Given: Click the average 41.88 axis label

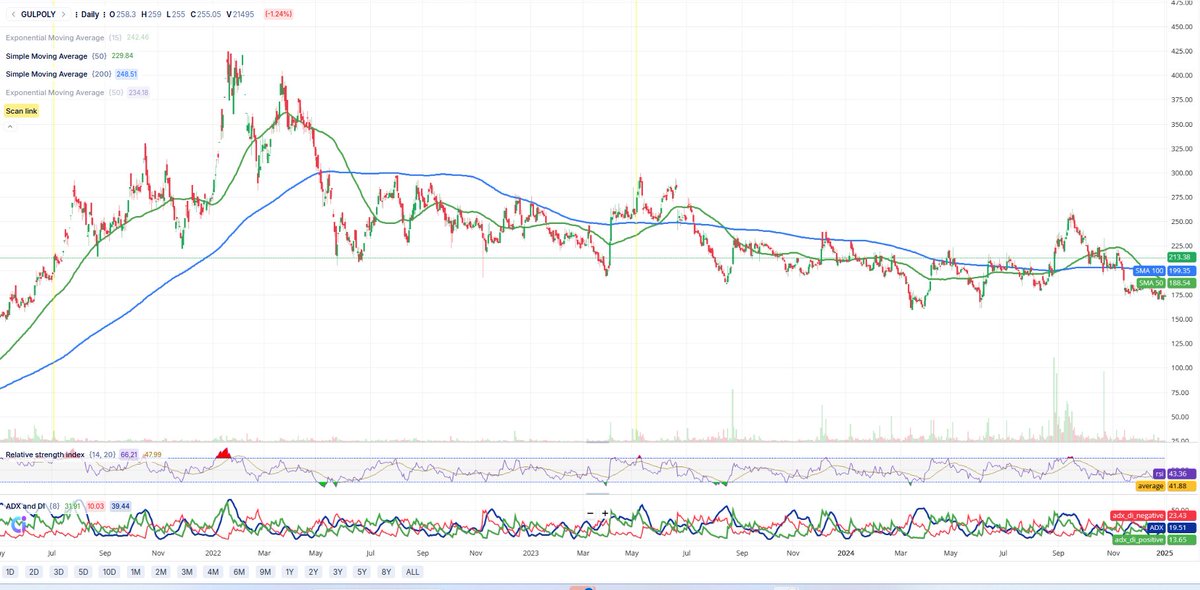Looking at the screenshot, I should click(1167, 485).
